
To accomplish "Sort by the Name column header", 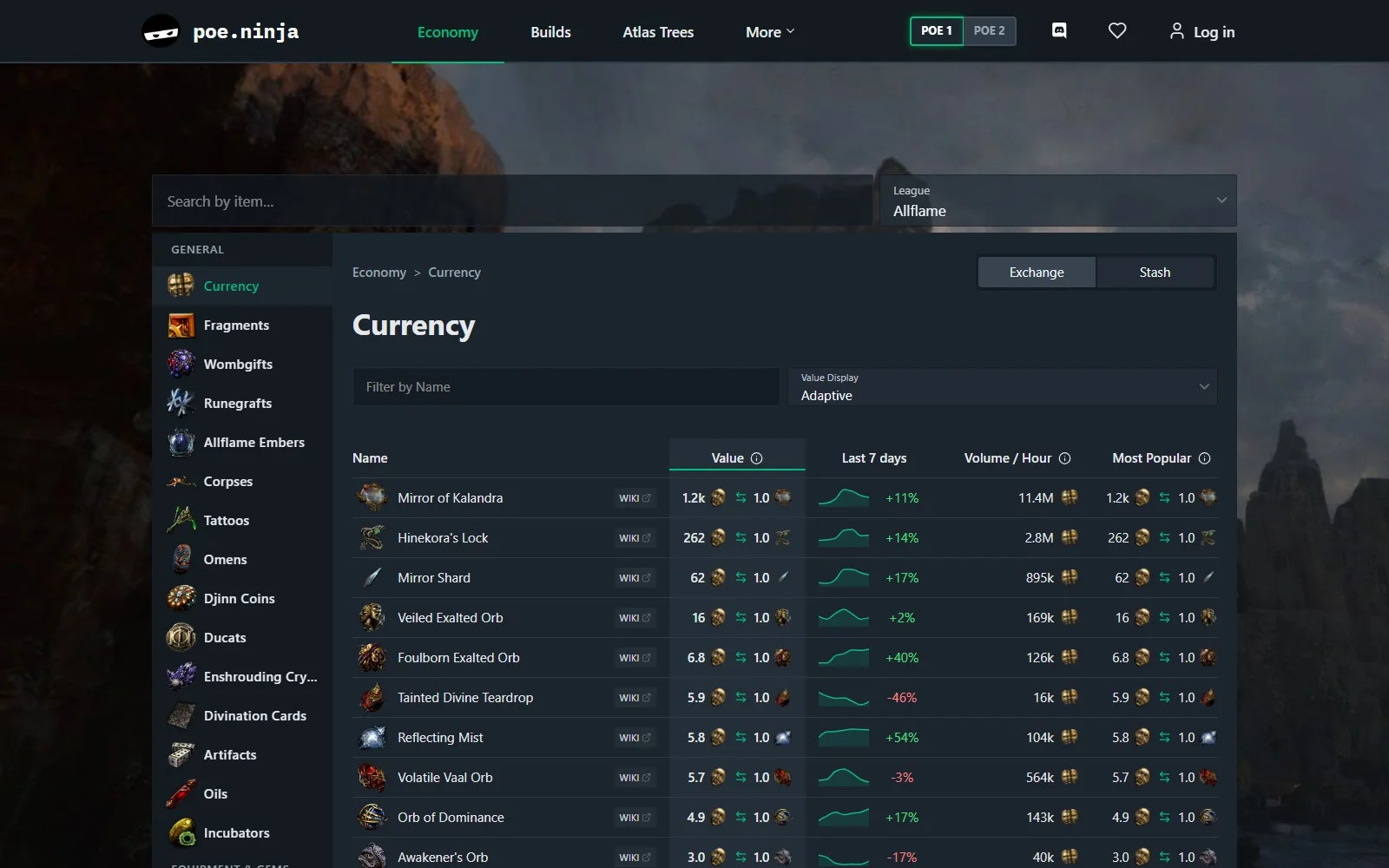I will tap(370, 458).
